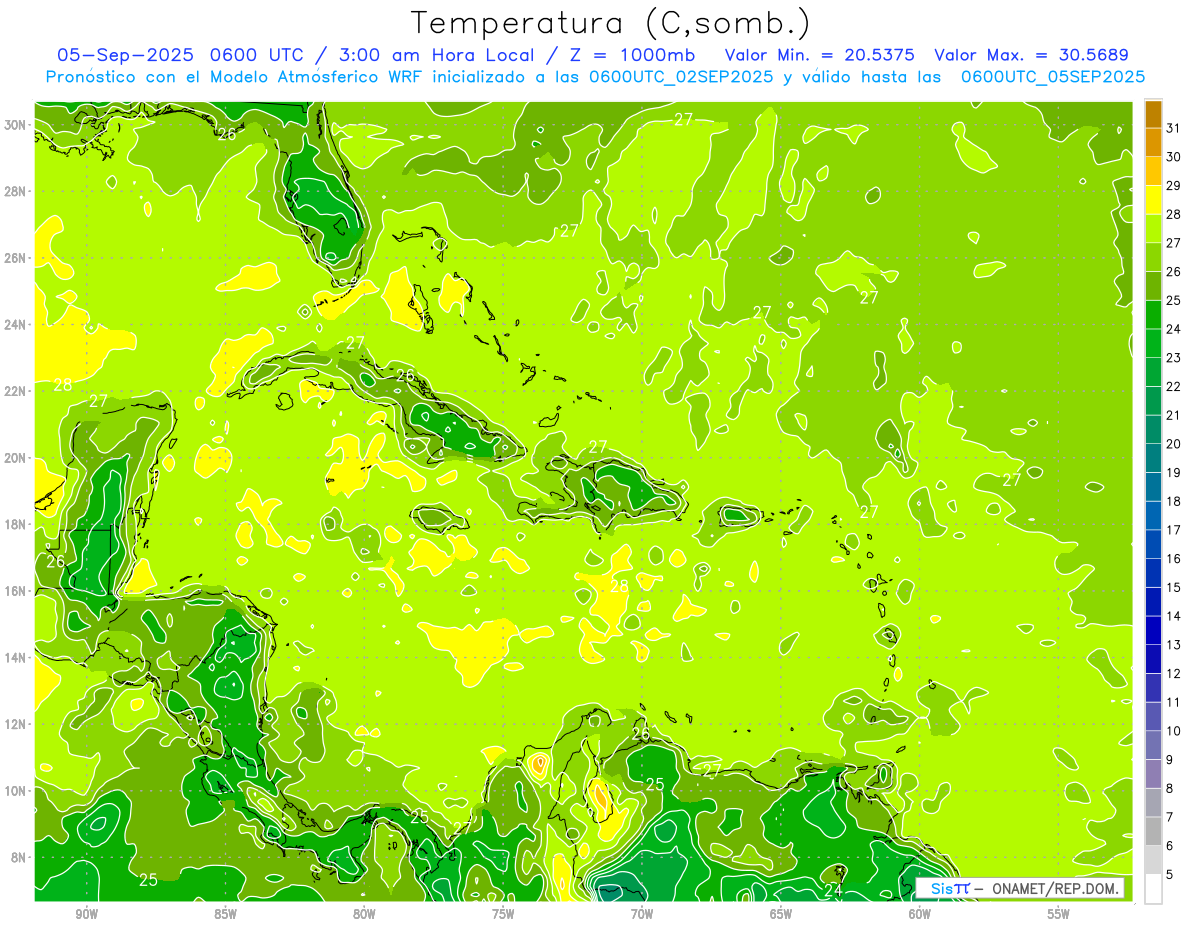Click the "10N" latitude axis label
This screenshot has height=927, width=1200.
pyautogui.click(x=17, y=791)
